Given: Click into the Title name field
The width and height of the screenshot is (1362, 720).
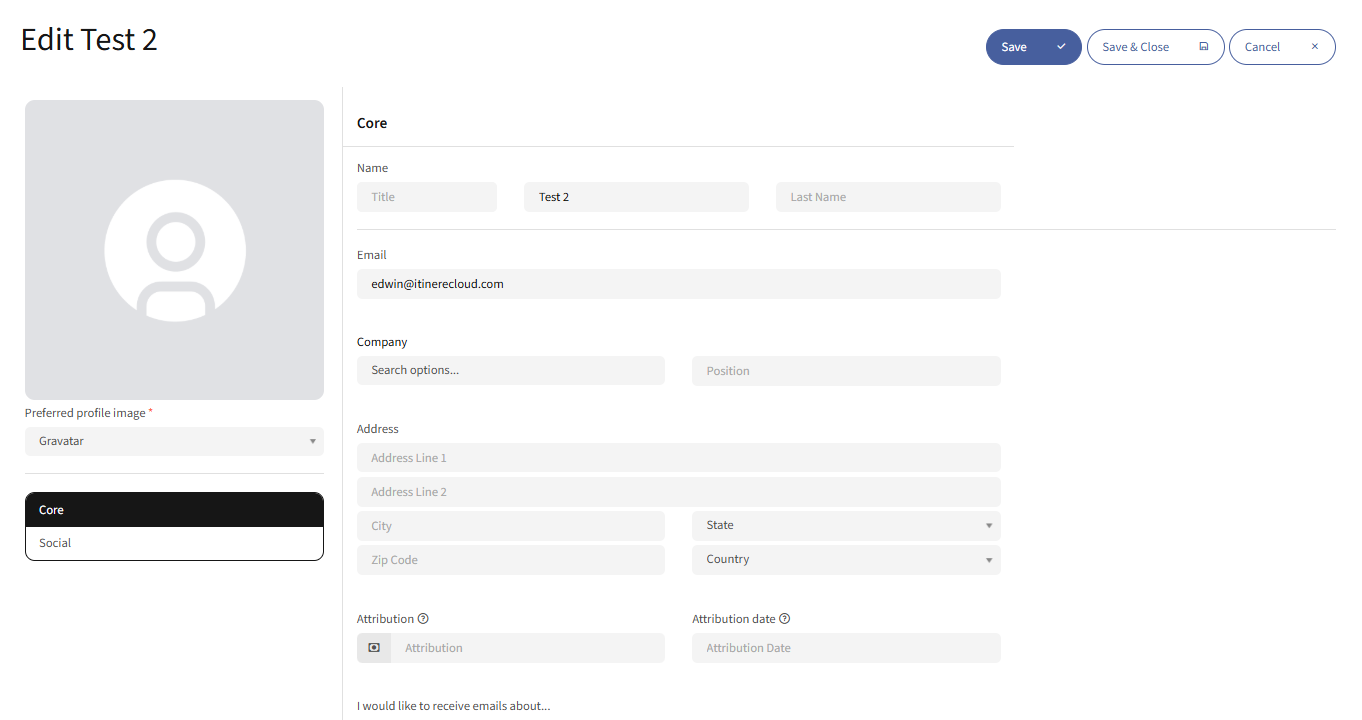Looking at the screenshot, I should tap(426, 197).
